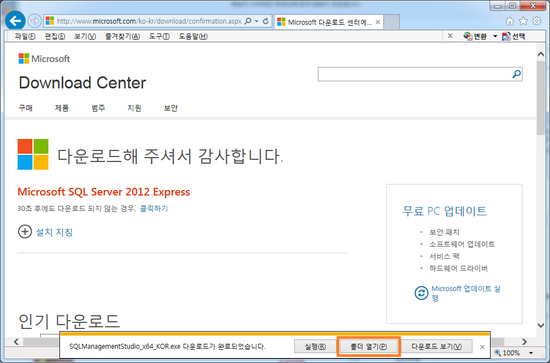Click the Microsoft logo at page top
This screenshot has height=363, width=550.
[44, 59]
